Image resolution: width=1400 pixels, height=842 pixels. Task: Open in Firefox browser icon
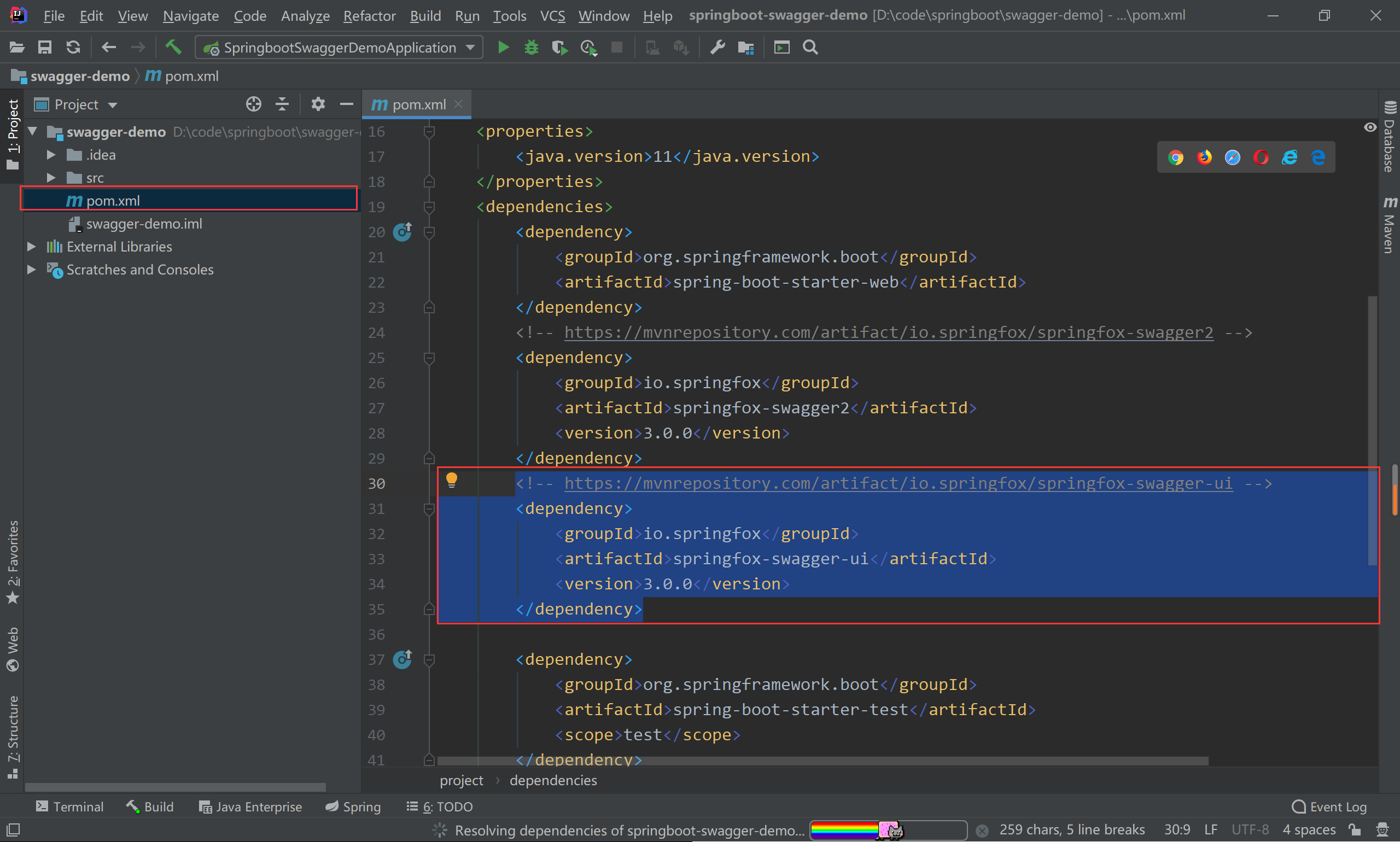pos(1204,157)
